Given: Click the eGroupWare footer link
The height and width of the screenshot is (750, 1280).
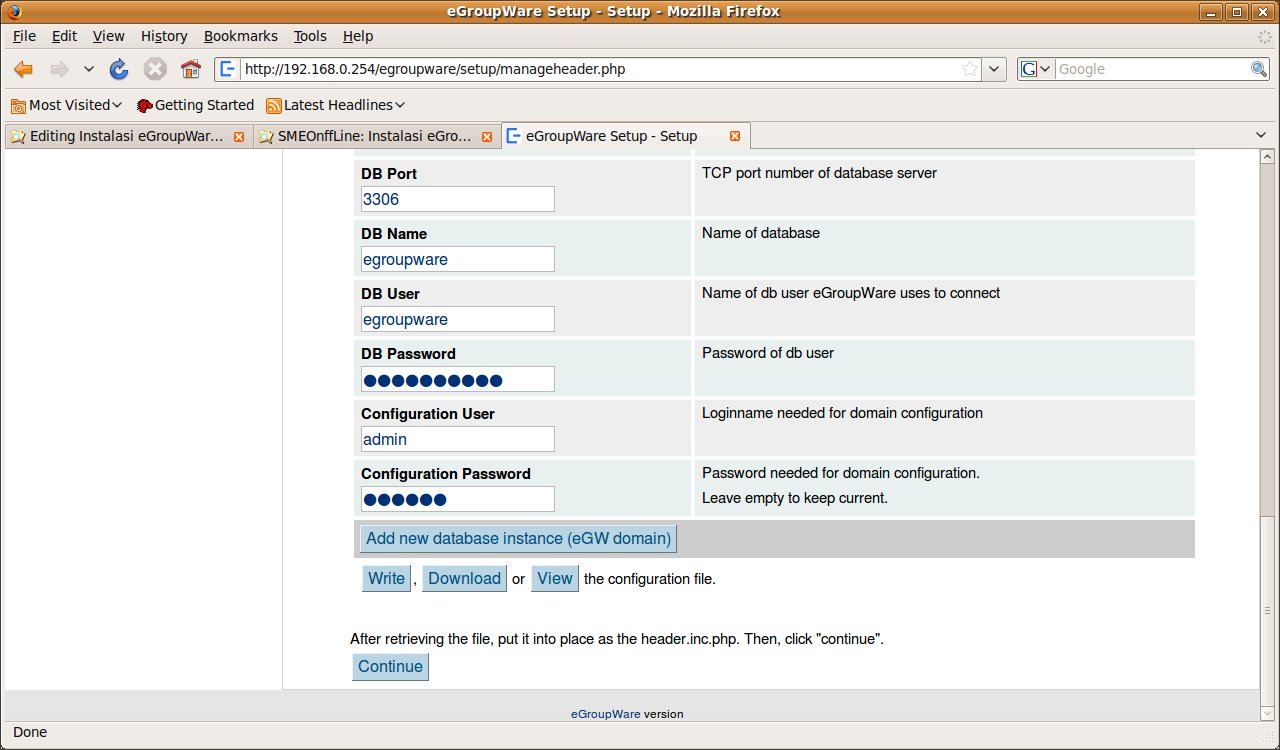Looking at the screenshot, I should 605,714.
